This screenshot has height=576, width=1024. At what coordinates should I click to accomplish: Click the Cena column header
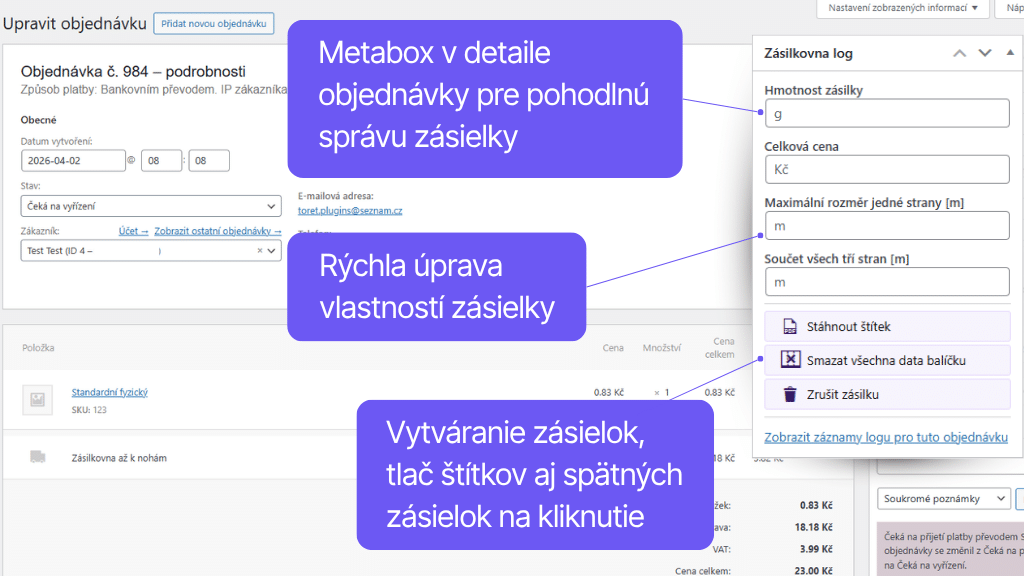pyautogui.click(x=613, y=348)
